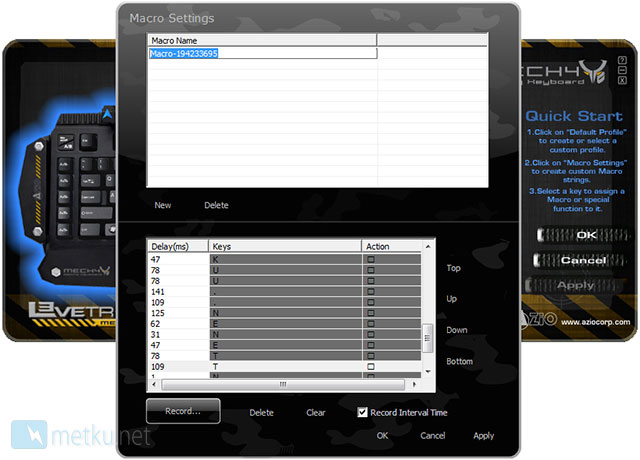This screenshot has height=460, width=640.
Task: Select the key row with delay 31 and N
Action: (x=285, y=334)
